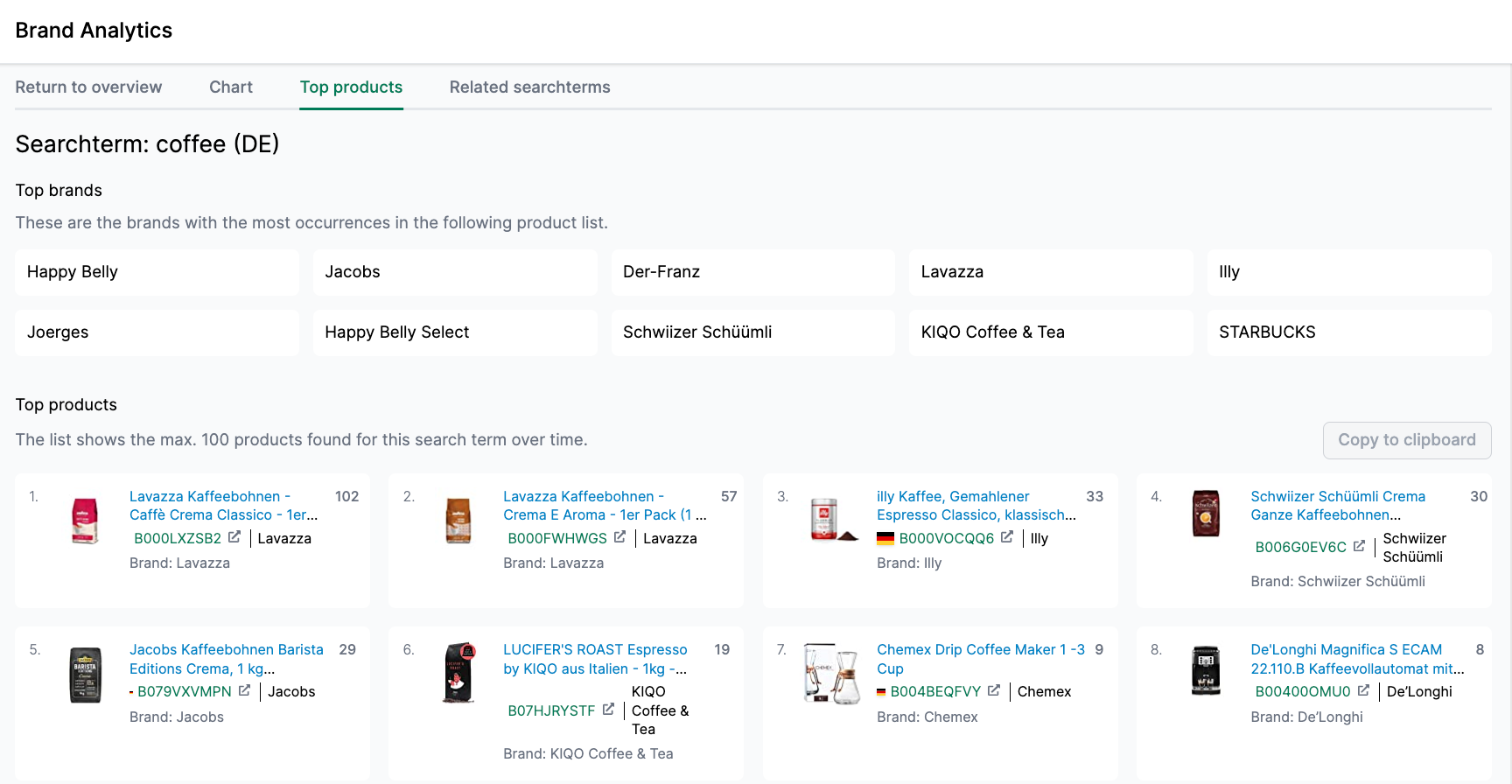
Task: Click the 'Brand: Schwiizer Schüümli' label
Action: click(1338, 581)
